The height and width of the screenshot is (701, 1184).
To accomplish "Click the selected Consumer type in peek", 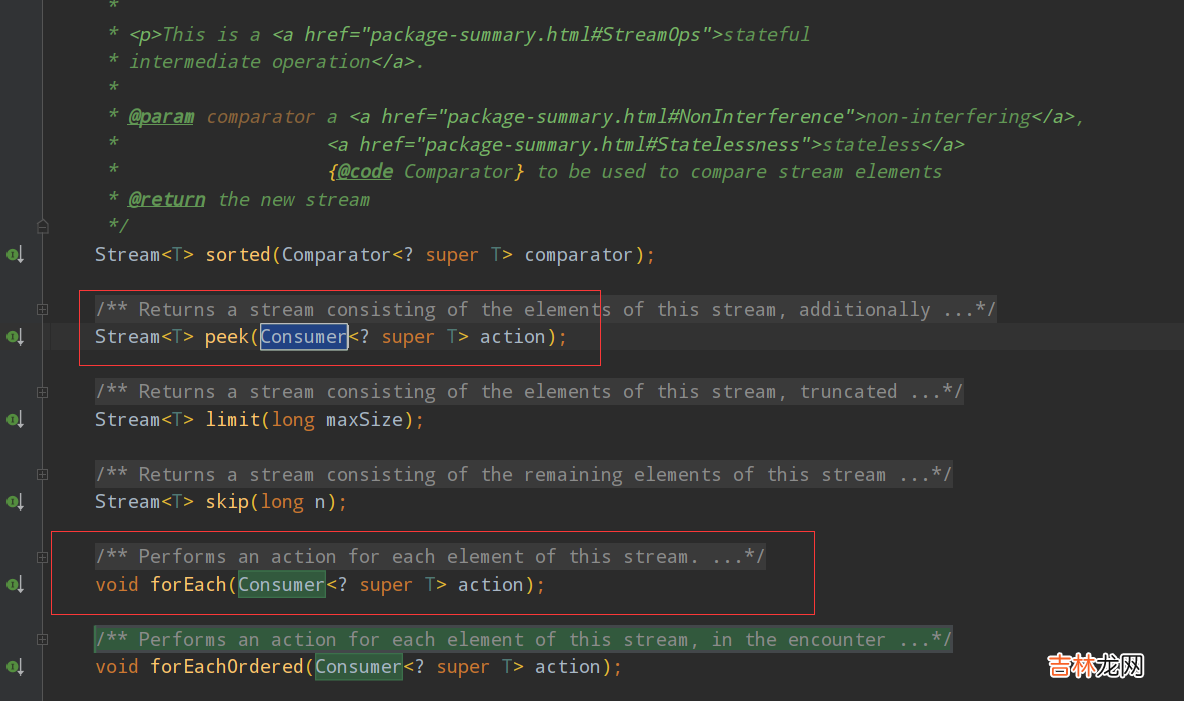I will coord(303,337).
